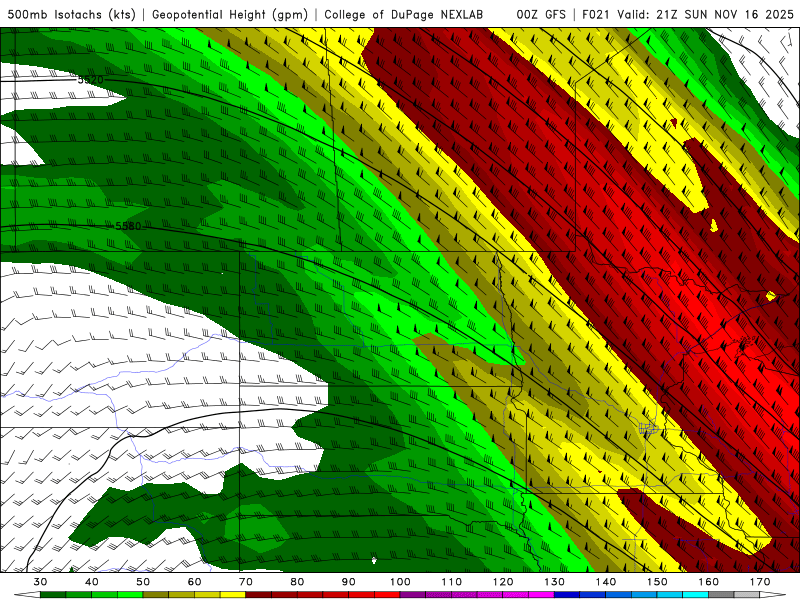Pick the bright magenta 125-130 kt legend swatch
Image resolution: width=800 pixels, height=600 pixels.
click(542, 595)
